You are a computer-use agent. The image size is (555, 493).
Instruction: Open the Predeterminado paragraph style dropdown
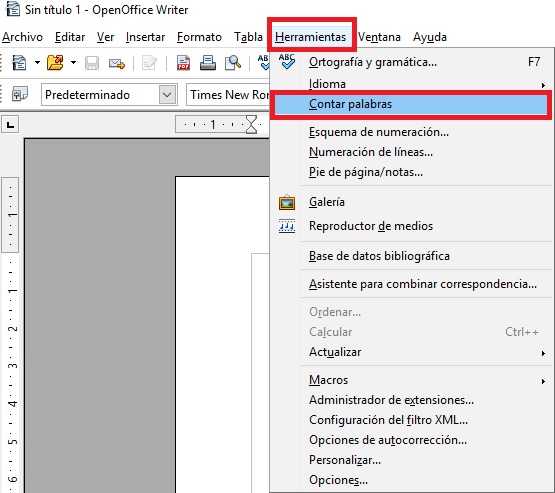point(167,94)
